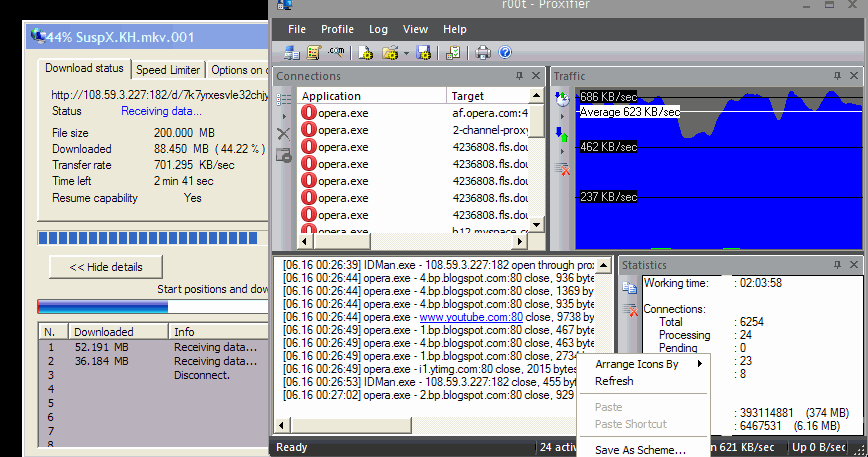
Task: Click the Statistics reset red-X icon
Action: point(630,310)
